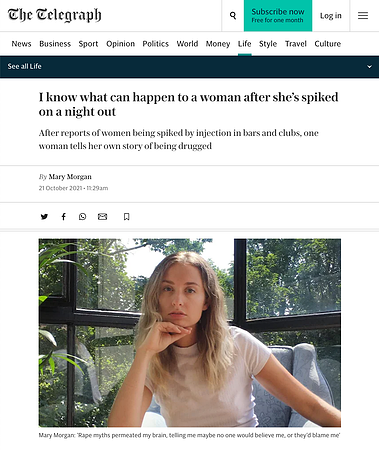Screen dimensions: 379x450
Task: Open the hamburger menu icon
Action: click(x=363, y=16)
